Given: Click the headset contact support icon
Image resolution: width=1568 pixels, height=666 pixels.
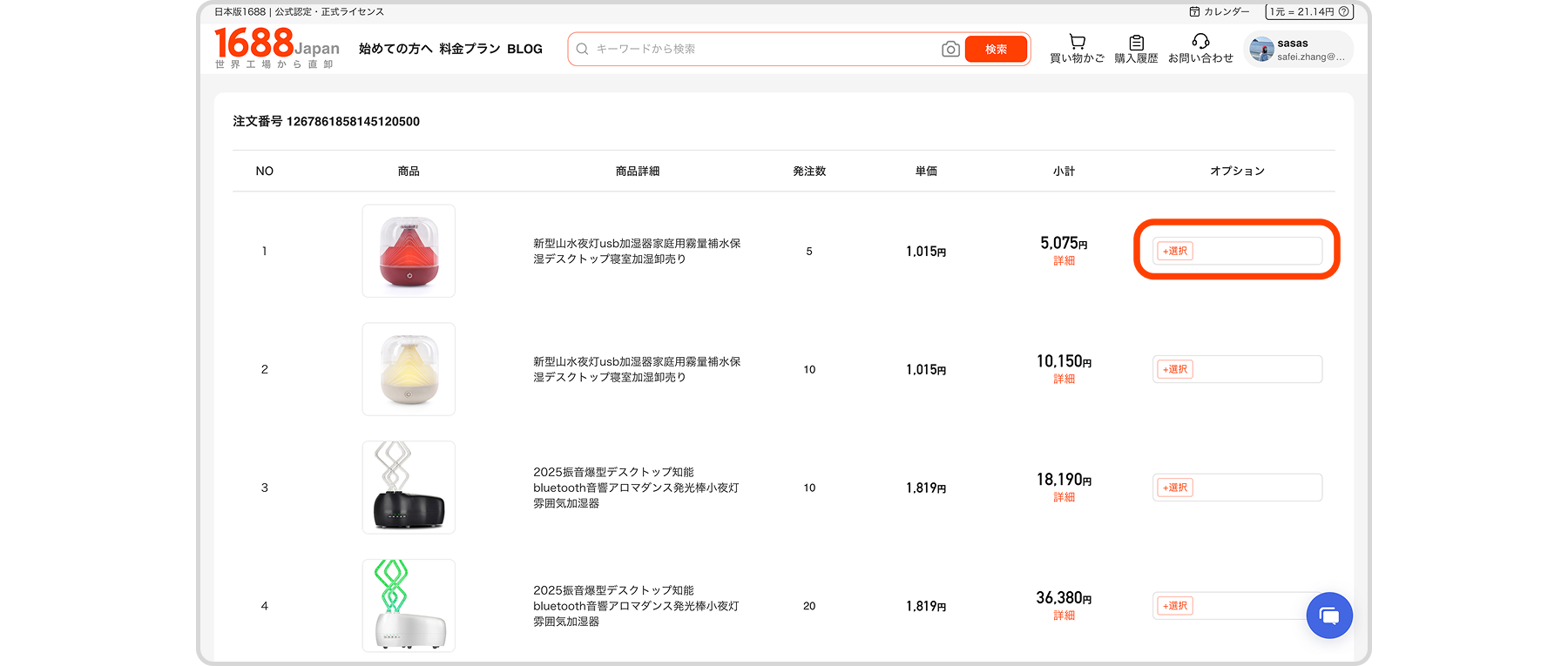Looking at the screenshot, I should click(x=1200, y=42).
